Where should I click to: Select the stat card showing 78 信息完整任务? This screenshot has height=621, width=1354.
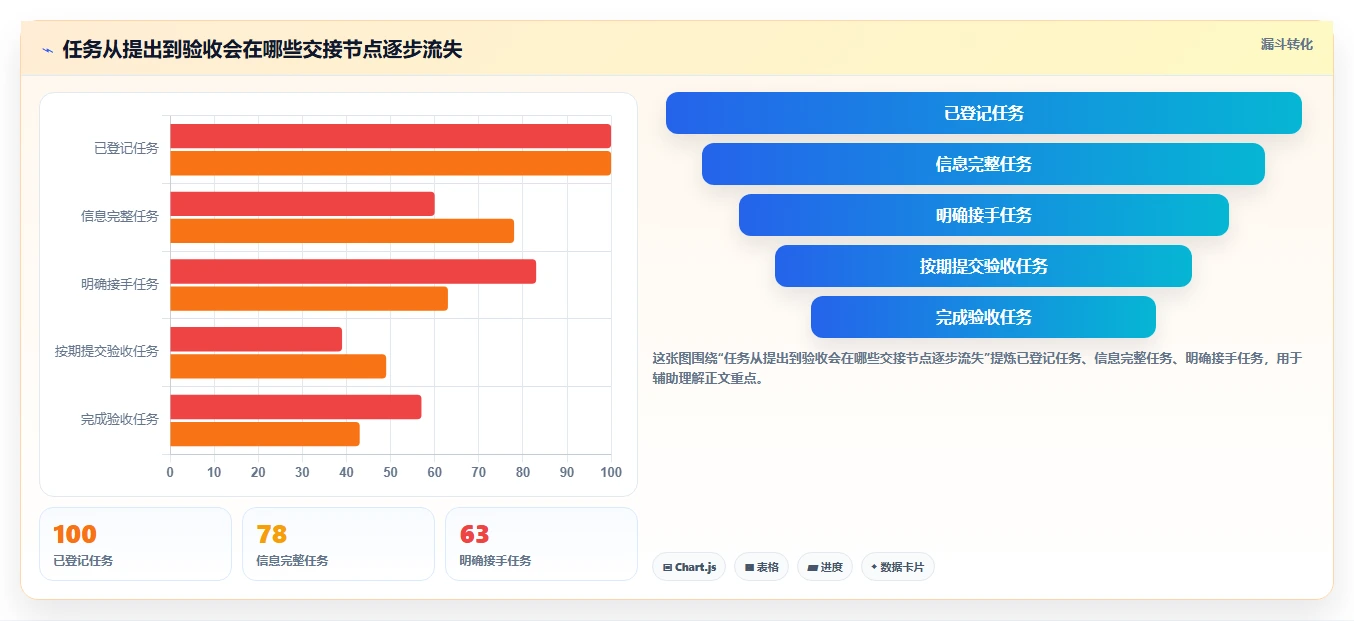pyautogui.click(x=338, y=544)
